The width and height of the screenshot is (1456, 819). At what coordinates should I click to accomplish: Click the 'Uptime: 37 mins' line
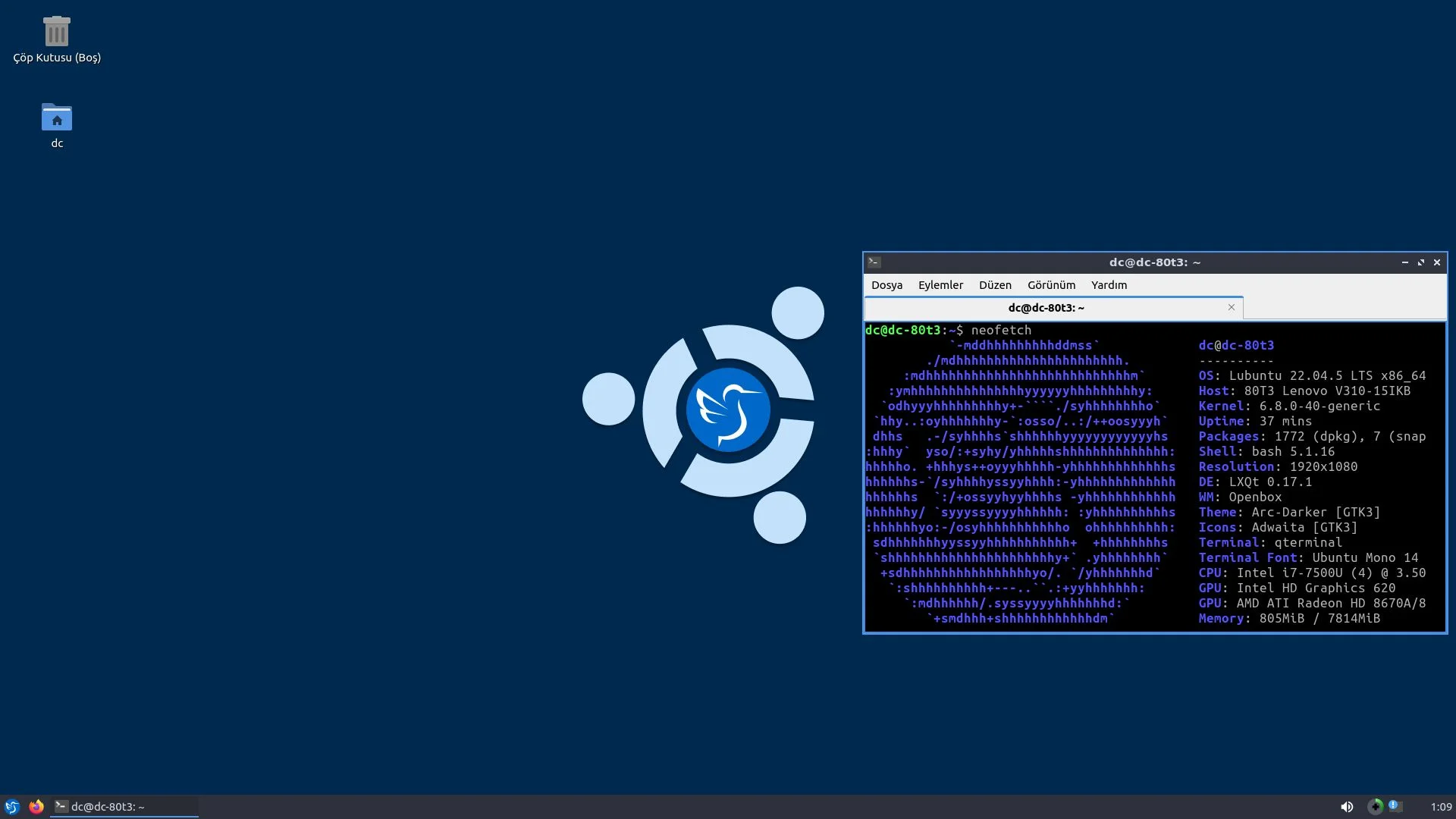1255,421
